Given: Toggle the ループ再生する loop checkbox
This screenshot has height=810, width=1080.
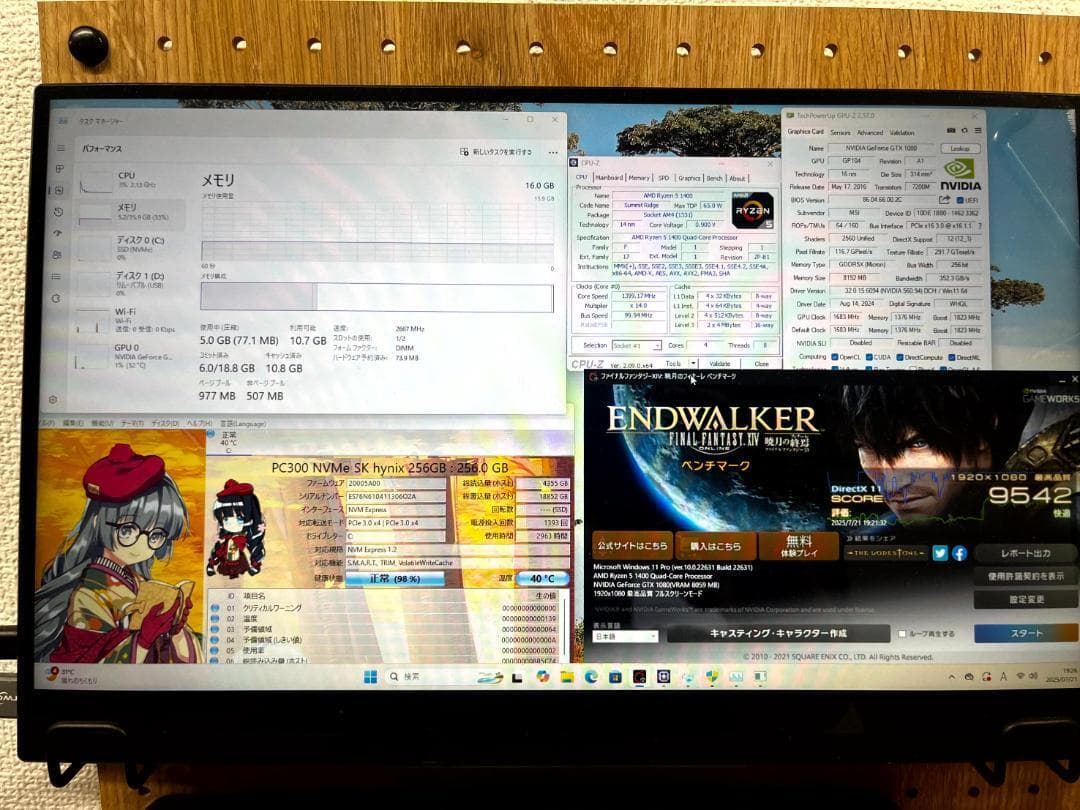Looking at the screenshot, I should [x=903, y=634].
